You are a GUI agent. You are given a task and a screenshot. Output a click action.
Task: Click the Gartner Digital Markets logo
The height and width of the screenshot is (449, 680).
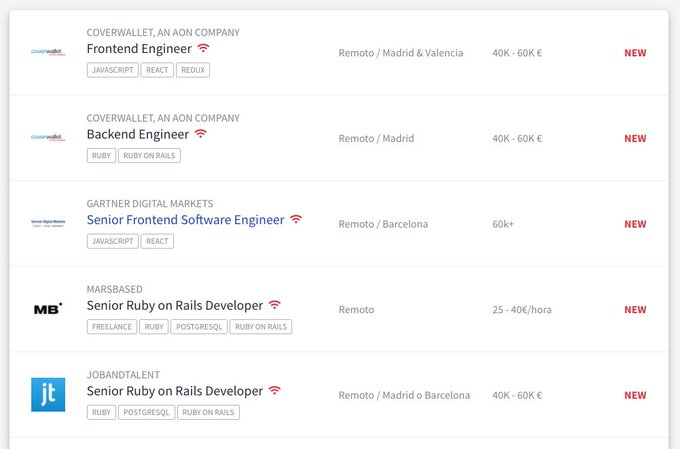coord(48,223)
